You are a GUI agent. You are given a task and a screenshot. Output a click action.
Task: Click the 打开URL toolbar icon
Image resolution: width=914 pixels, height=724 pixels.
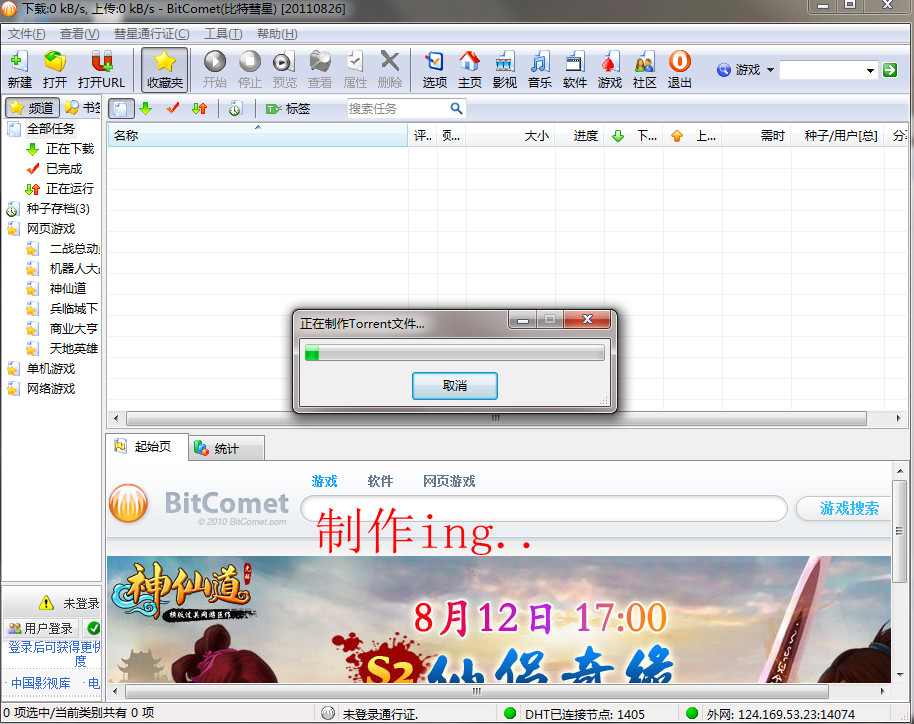[101, 69]
